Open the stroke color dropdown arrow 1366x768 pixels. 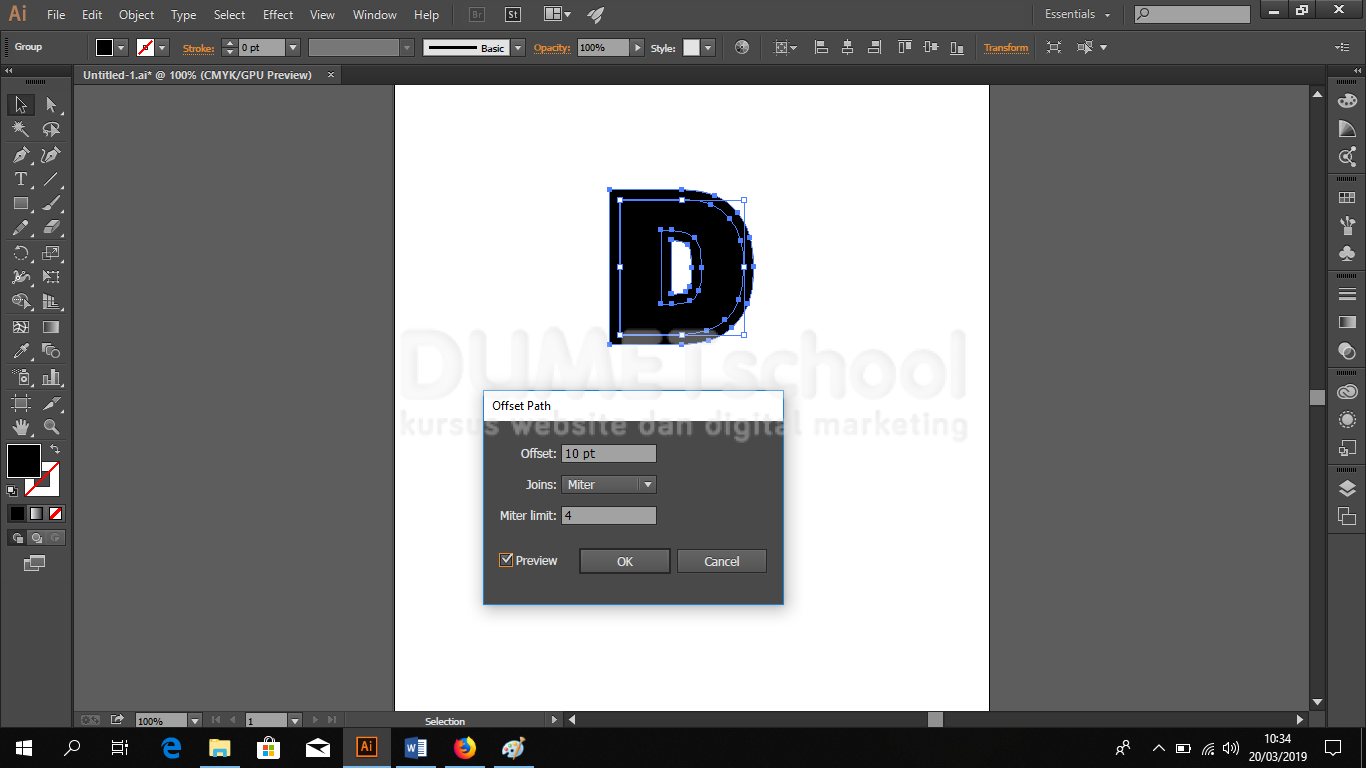(163, 48)
